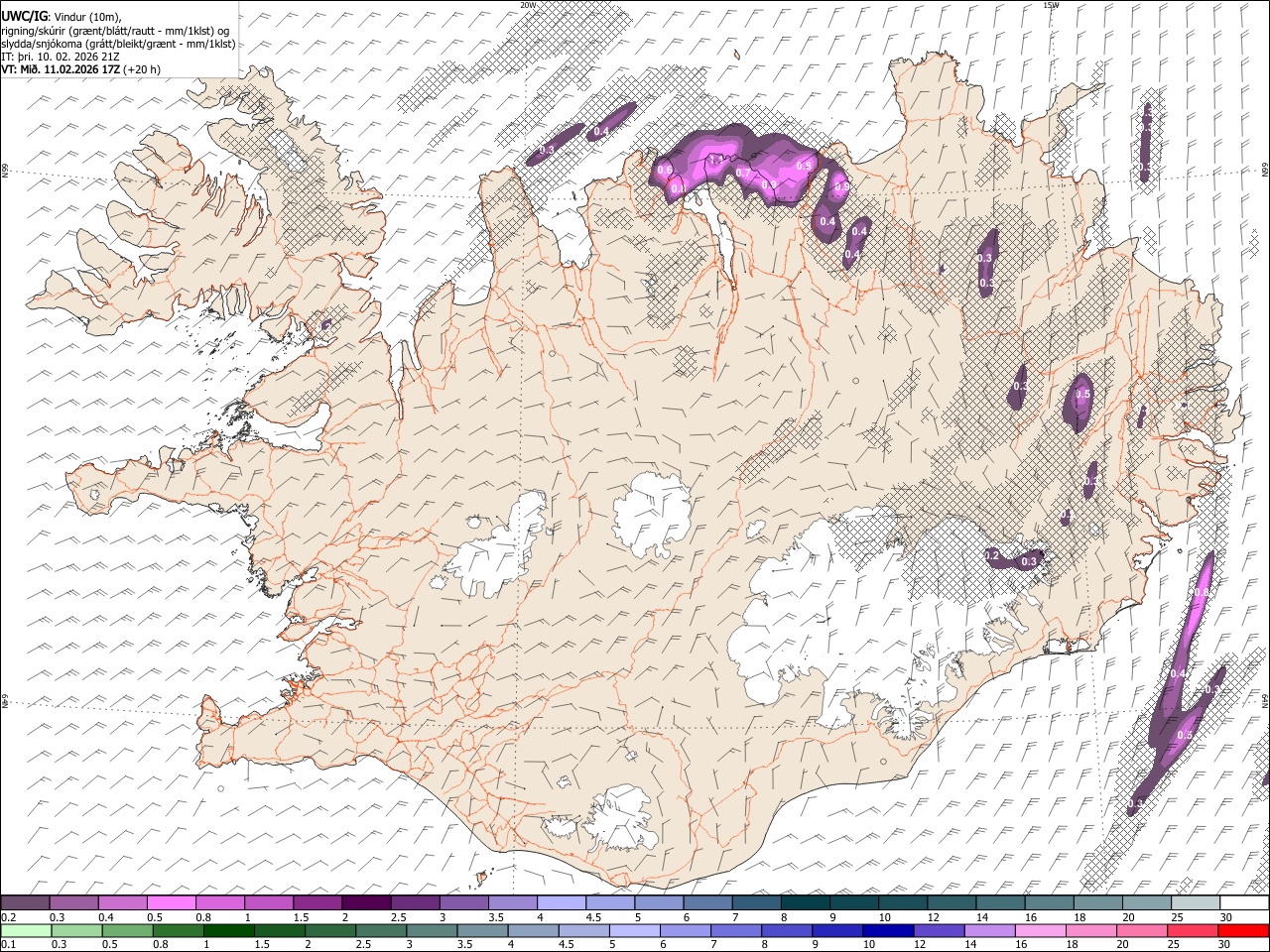
Task: Click the central round white glacier
Action: [652, 515]
